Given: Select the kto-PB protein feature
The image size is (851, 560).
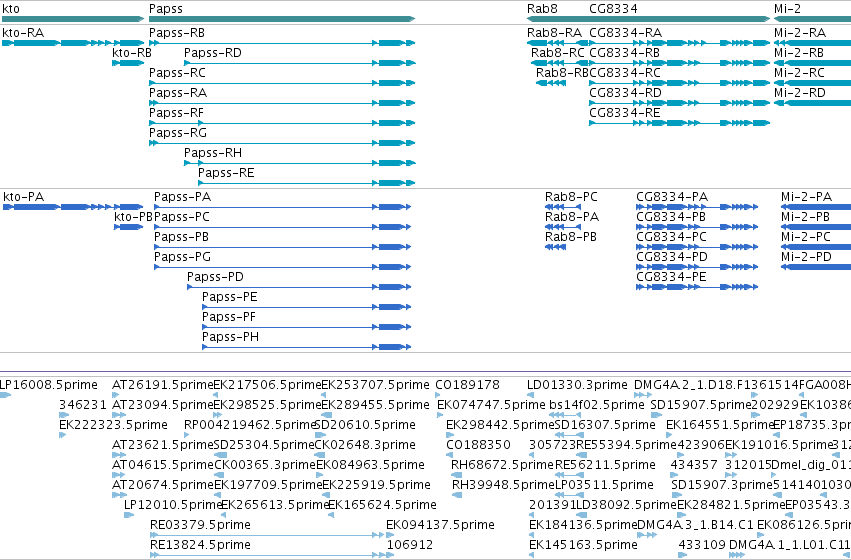Looking at the screenshot, I should pyautogui.click(x=129, y=227).
